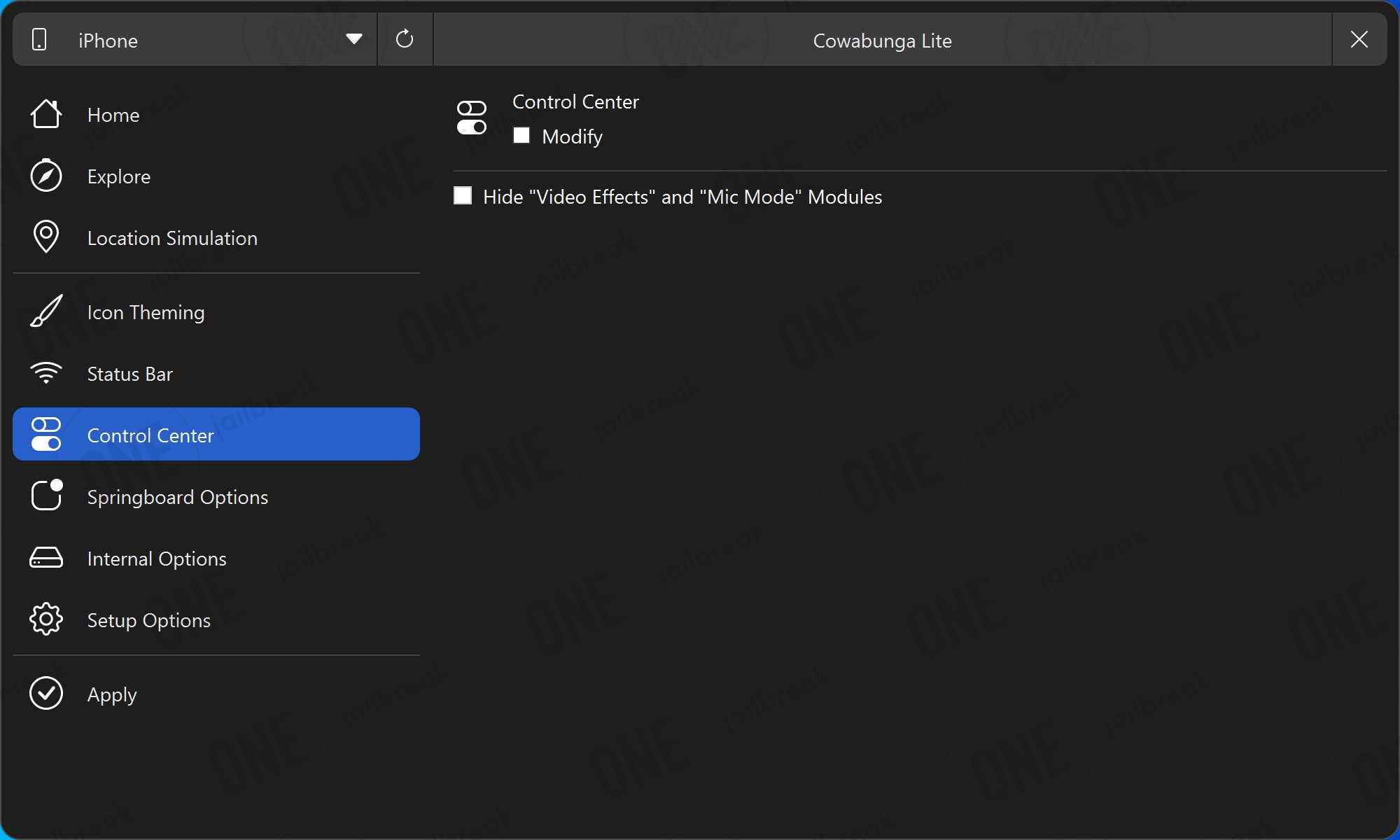Click the Control Center header toggles icon

pyautogui.click(x=472, y=118)
